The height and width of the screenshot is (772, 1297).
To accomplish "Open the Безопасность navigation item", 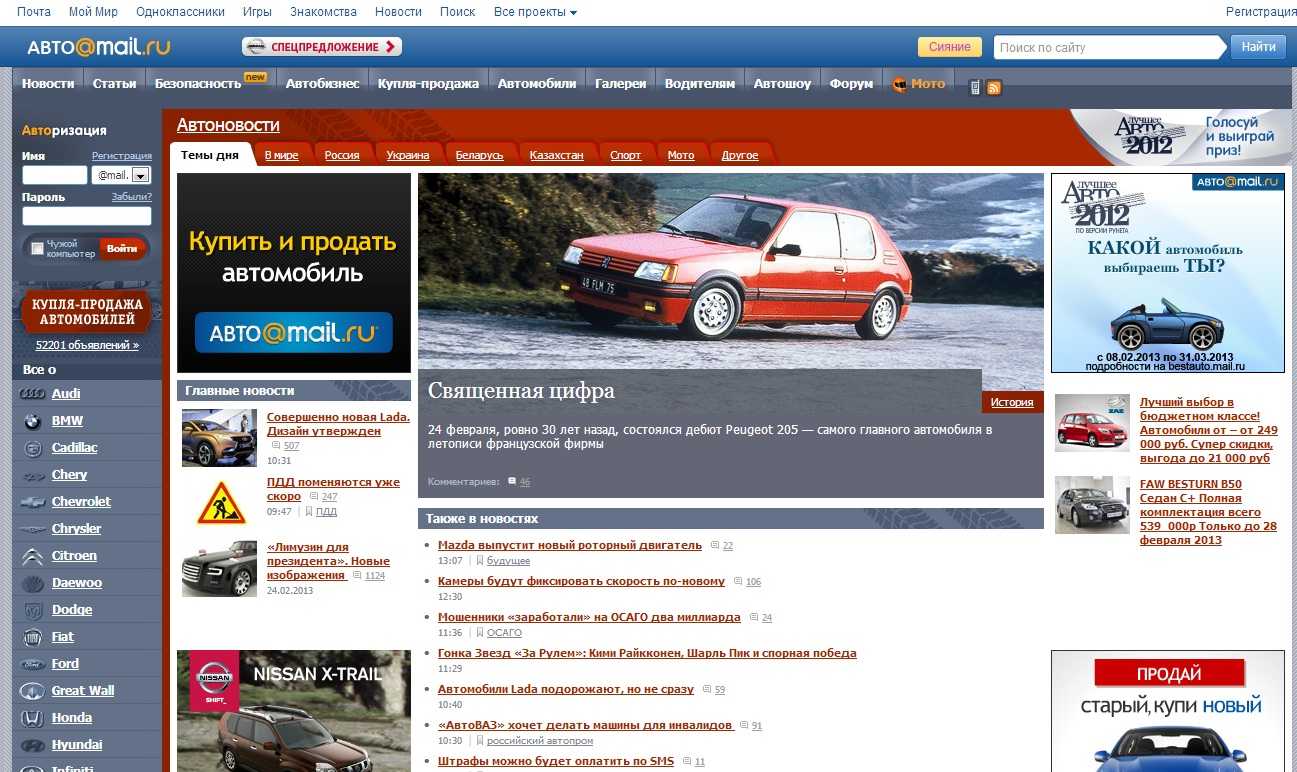I will (198, 84).
